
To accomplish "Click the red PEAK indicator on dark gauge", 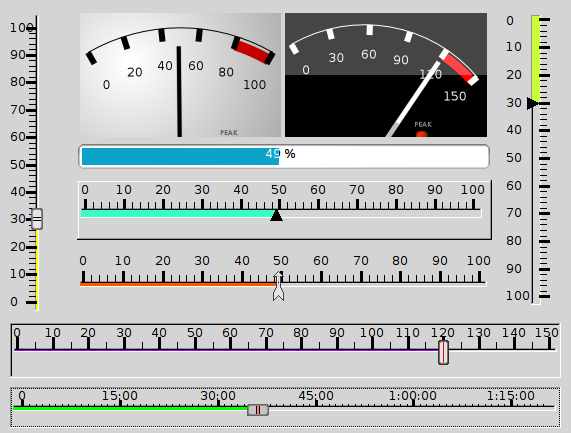I will (x=422, y=134).
